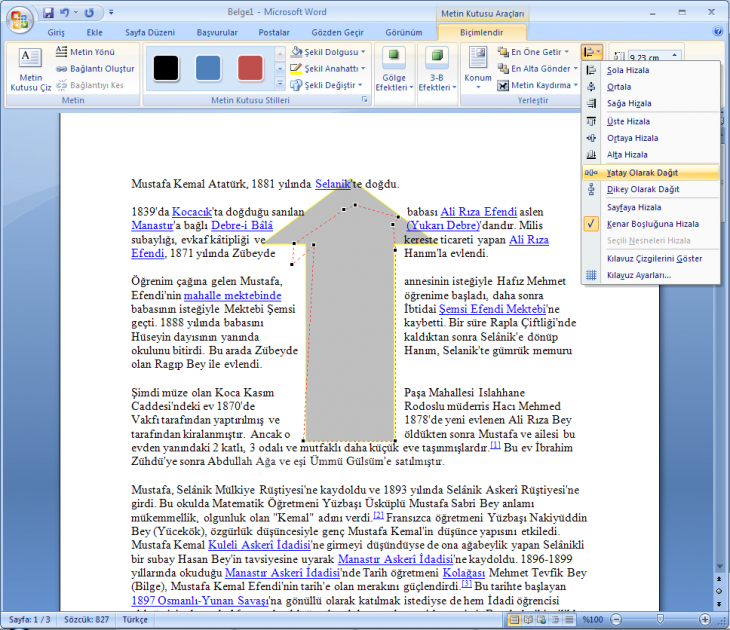Click the Save icon in quick access toolbar
Image resolution: width=730 pixels, height=630 pixels.
[x=48, y=14]
